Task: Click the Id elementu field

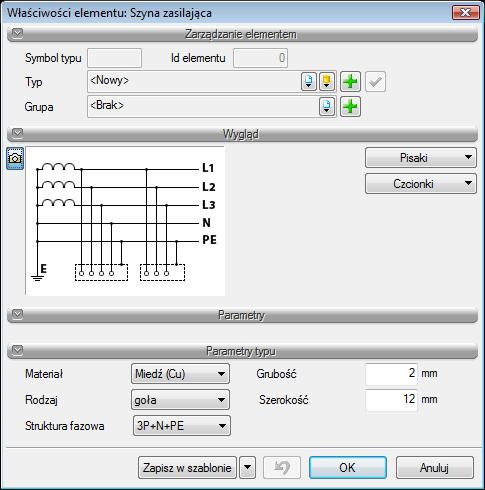Action: [x=260, y=58]
